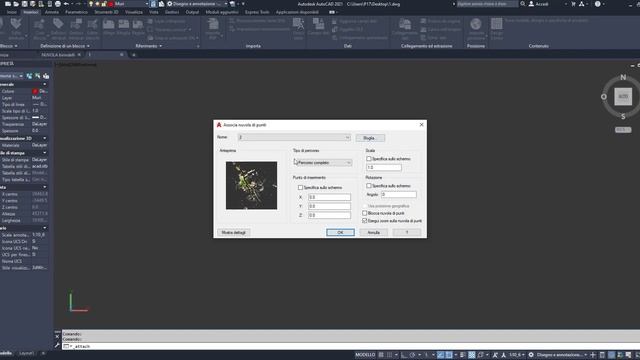Open the Nome dropdown in dialog
Screen dimensions: 640x360
pyautogui.click(x=294, y=138)
